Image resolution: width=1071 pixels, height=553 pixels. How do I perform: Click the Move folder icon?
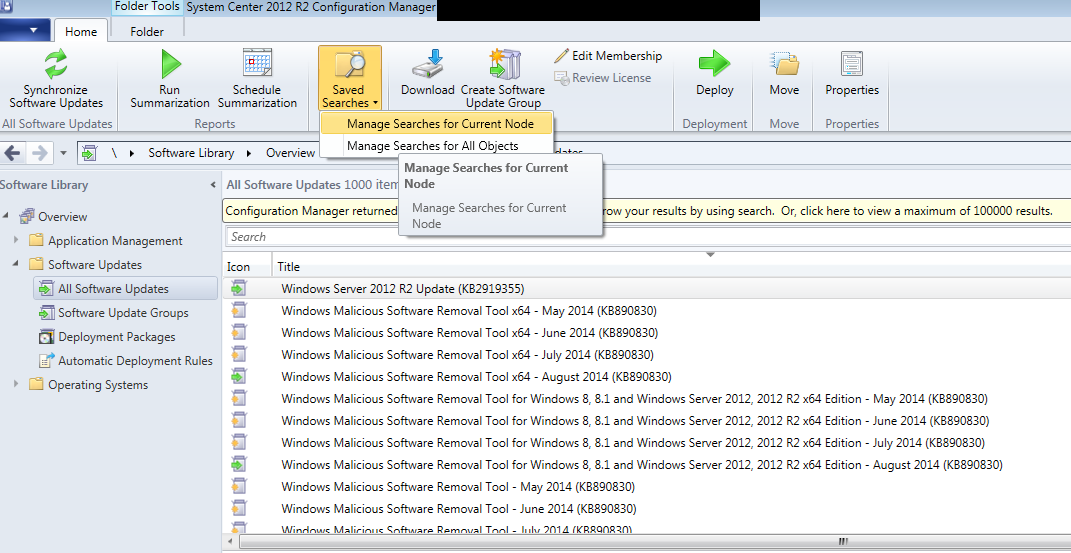[784, 63]
